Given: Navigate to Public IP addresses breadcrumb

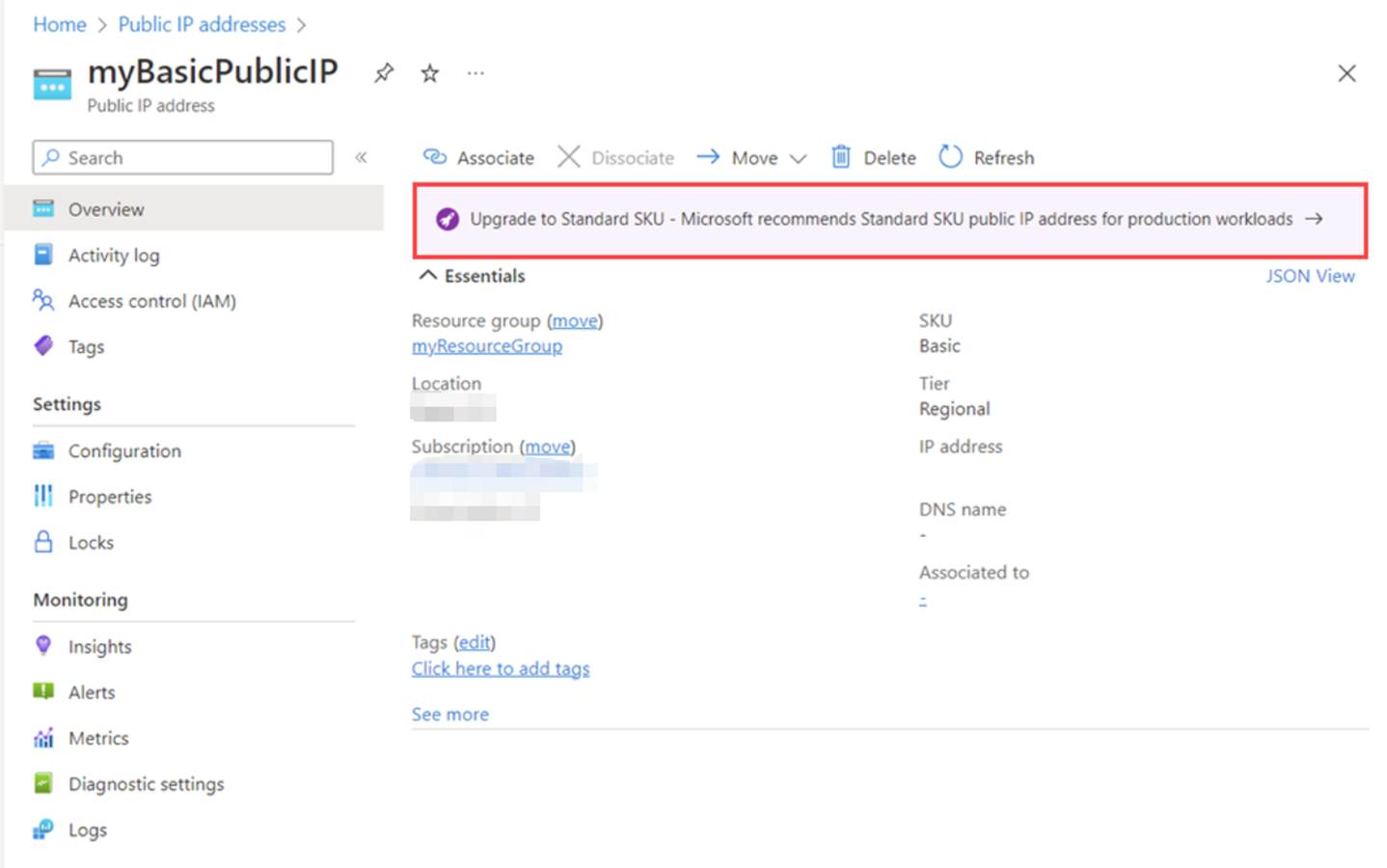Looking at the screenshot, I should tap(202, 24).
